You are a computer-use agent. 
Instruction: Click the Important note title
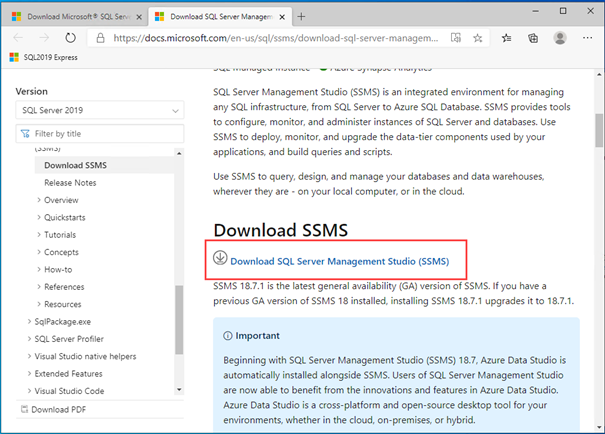click(x=257, y=336)
